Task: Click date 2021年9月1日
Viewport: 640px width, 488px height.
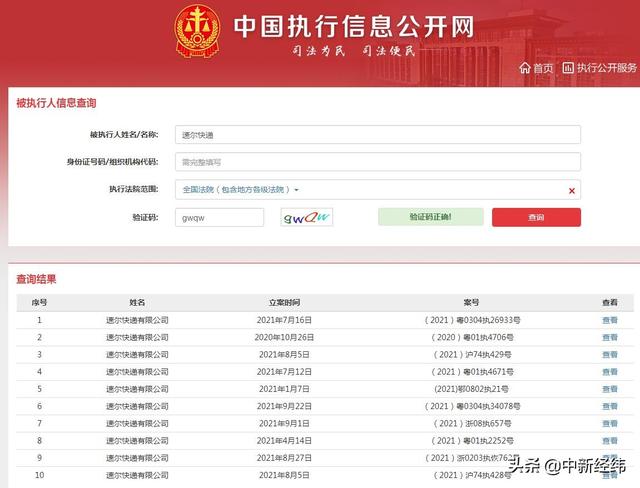Action: point(284,424)
